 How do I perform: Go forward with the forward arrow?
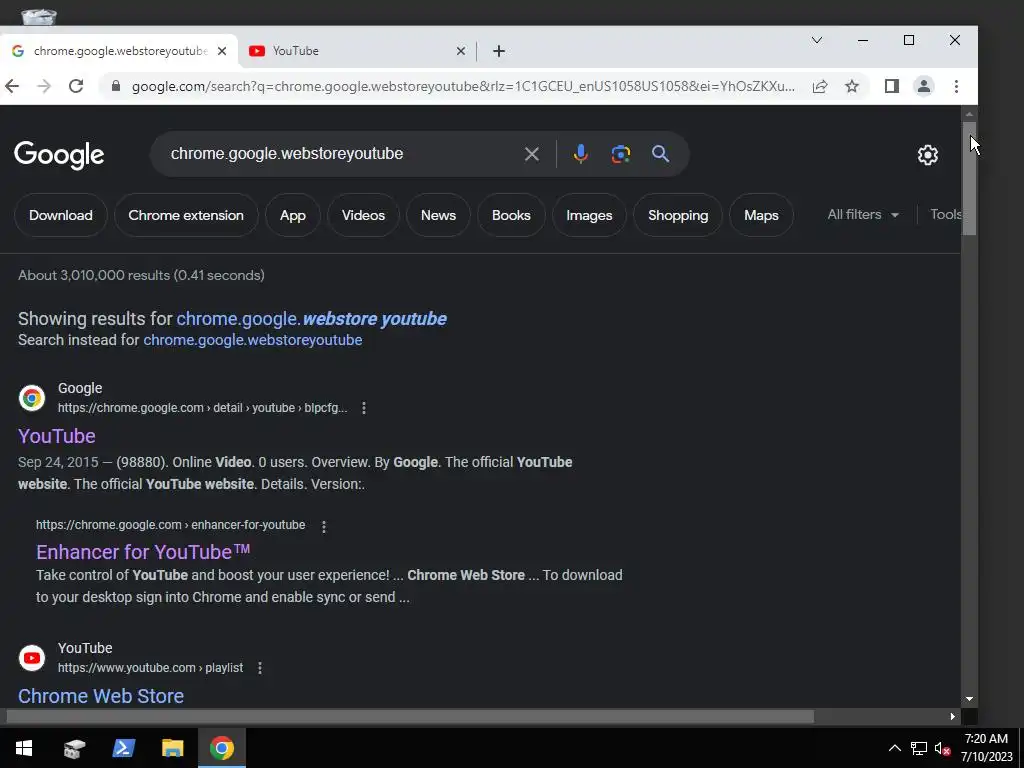(x=44, y=86)
